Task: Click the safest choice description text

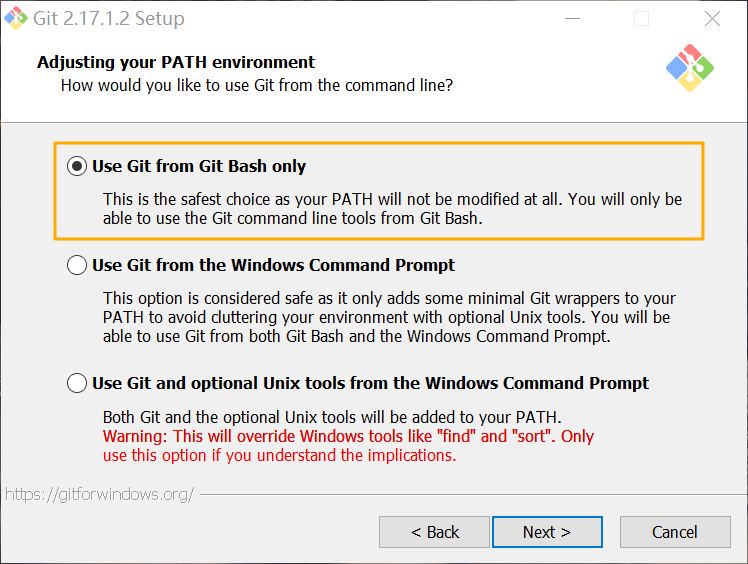Action: click(392, 209)
